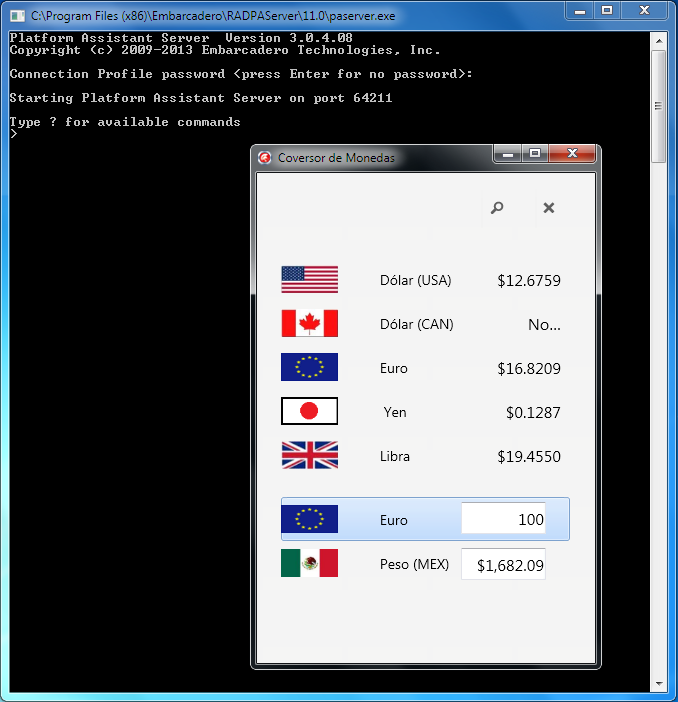
Task: Select the USA flag icon
Action: 309,280
